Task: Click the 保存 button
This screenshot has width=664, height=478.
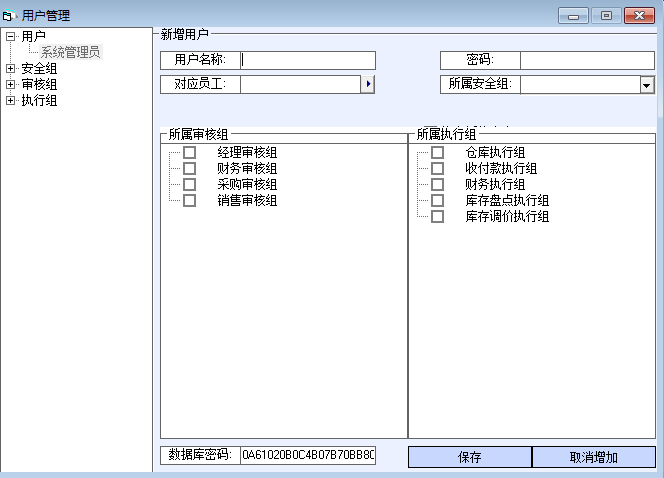Action: (470, 457)
